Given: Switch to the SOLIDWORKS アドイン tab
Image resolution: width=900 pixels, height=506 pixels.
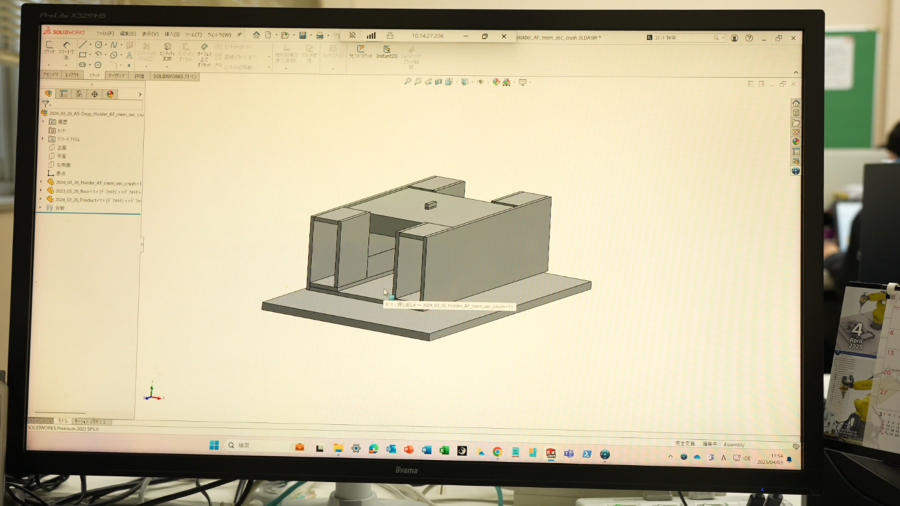Looking at the screenshot, I should 175,76.
